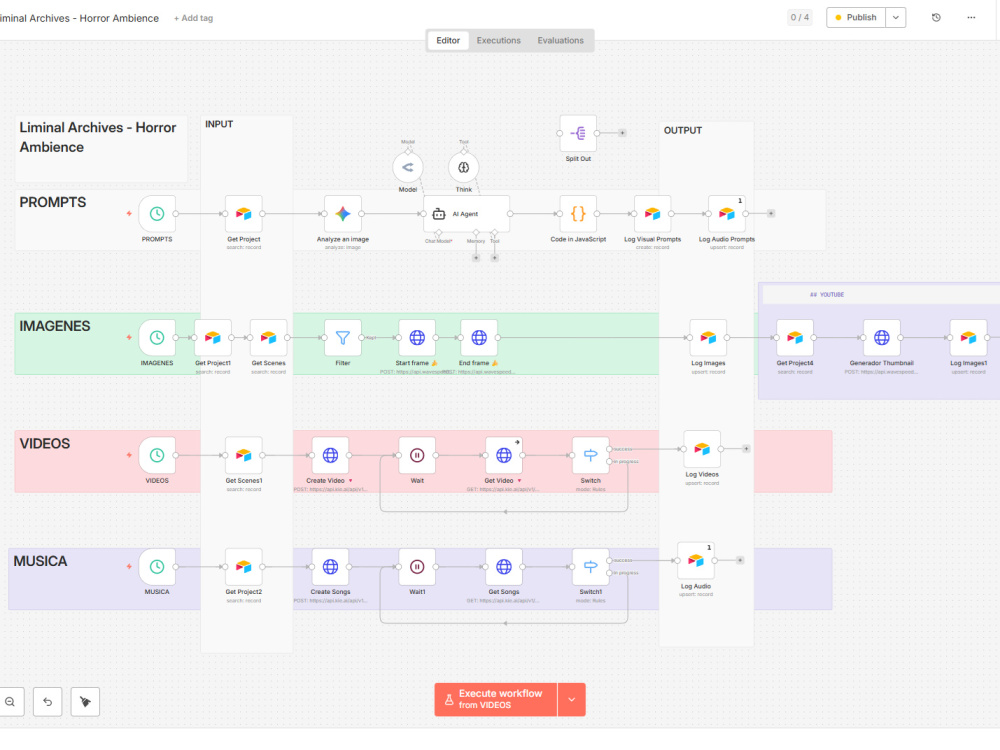Open the Wait1 node
The height and width of the screenshot is (750, 1000).
tap(417, 566)
